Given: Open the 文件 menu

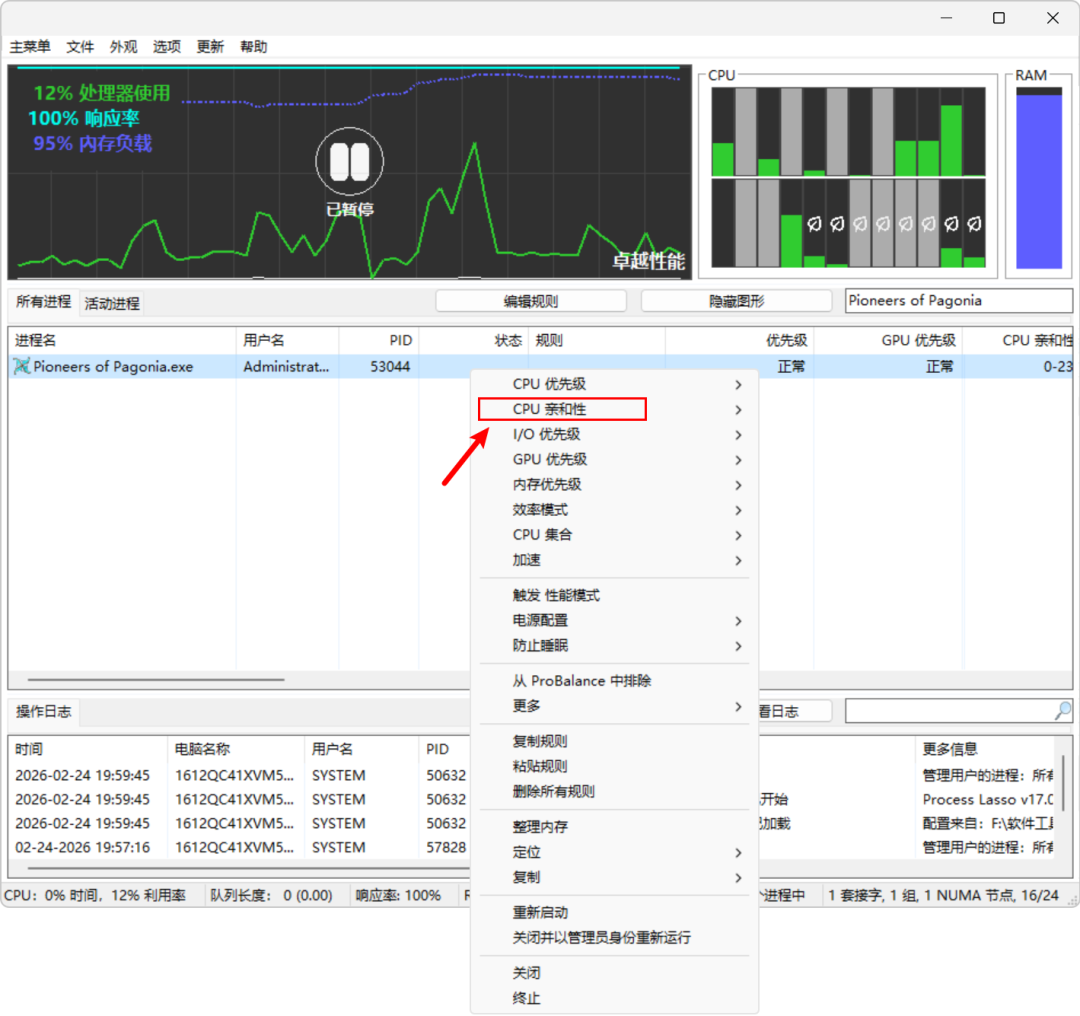Looking at the screenshot, I should pos(80,47).
